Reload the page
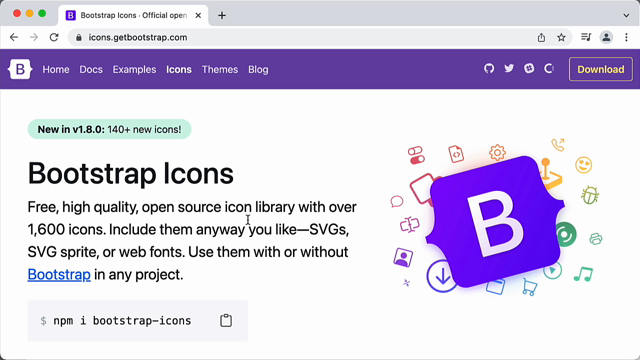This screenshot has width=640, height=360. click(x=54, y=38)
